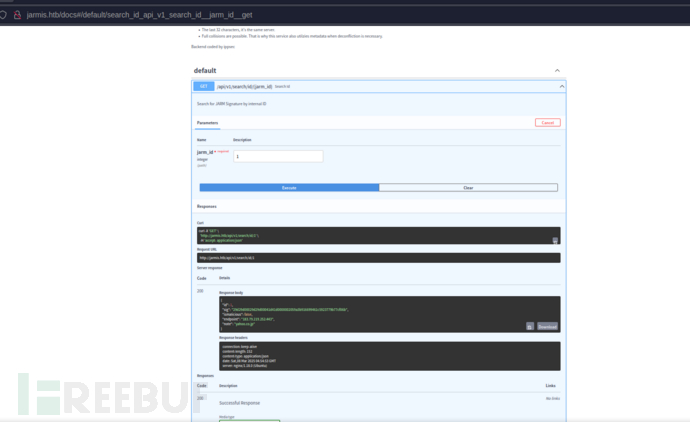Click the 'Search for JARM Signature by internal ID' text
This screenshot has height=422, width=690.
(x=231, y=104)
